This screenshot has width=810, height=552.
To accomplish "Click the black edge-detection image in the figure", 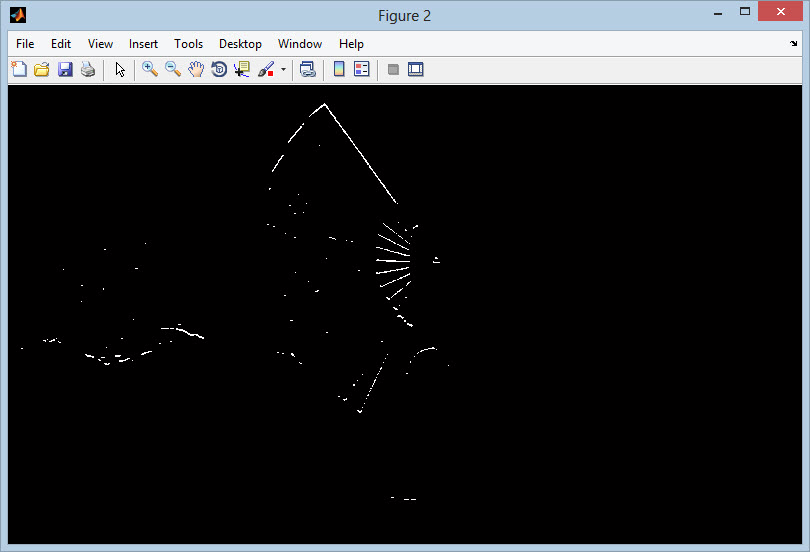I will click(x=405, y=314).
